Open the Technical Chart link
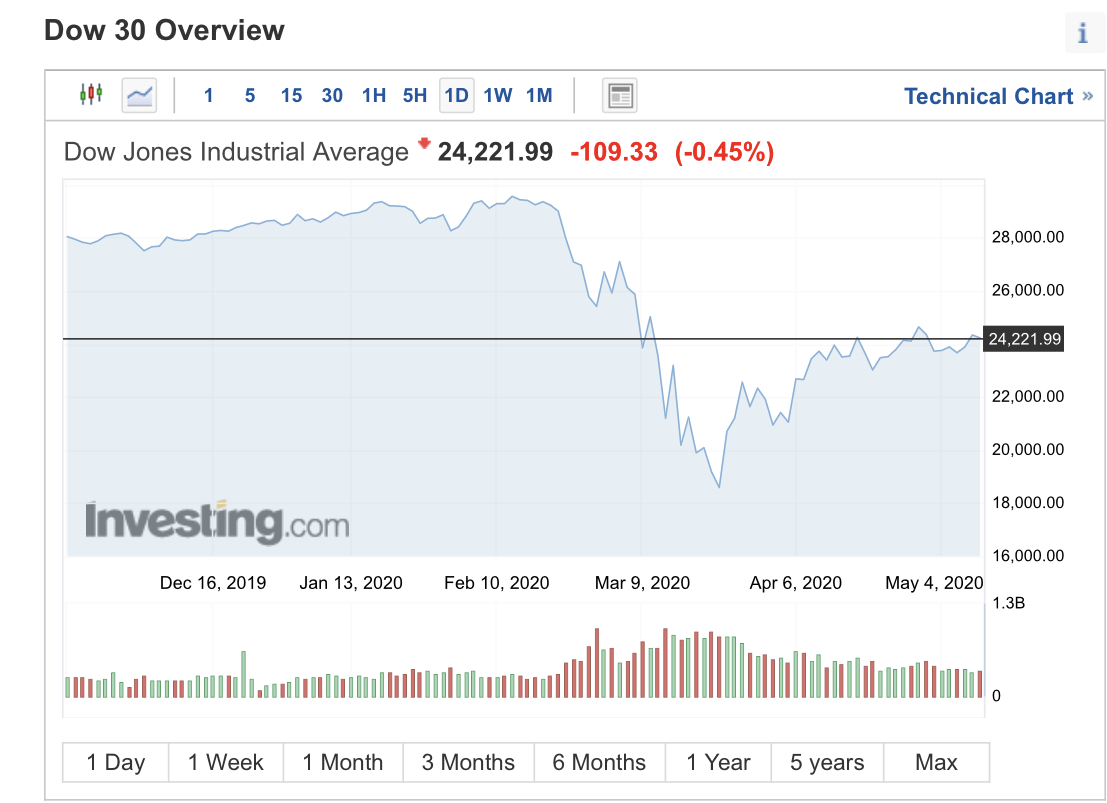 click(988, 96)
